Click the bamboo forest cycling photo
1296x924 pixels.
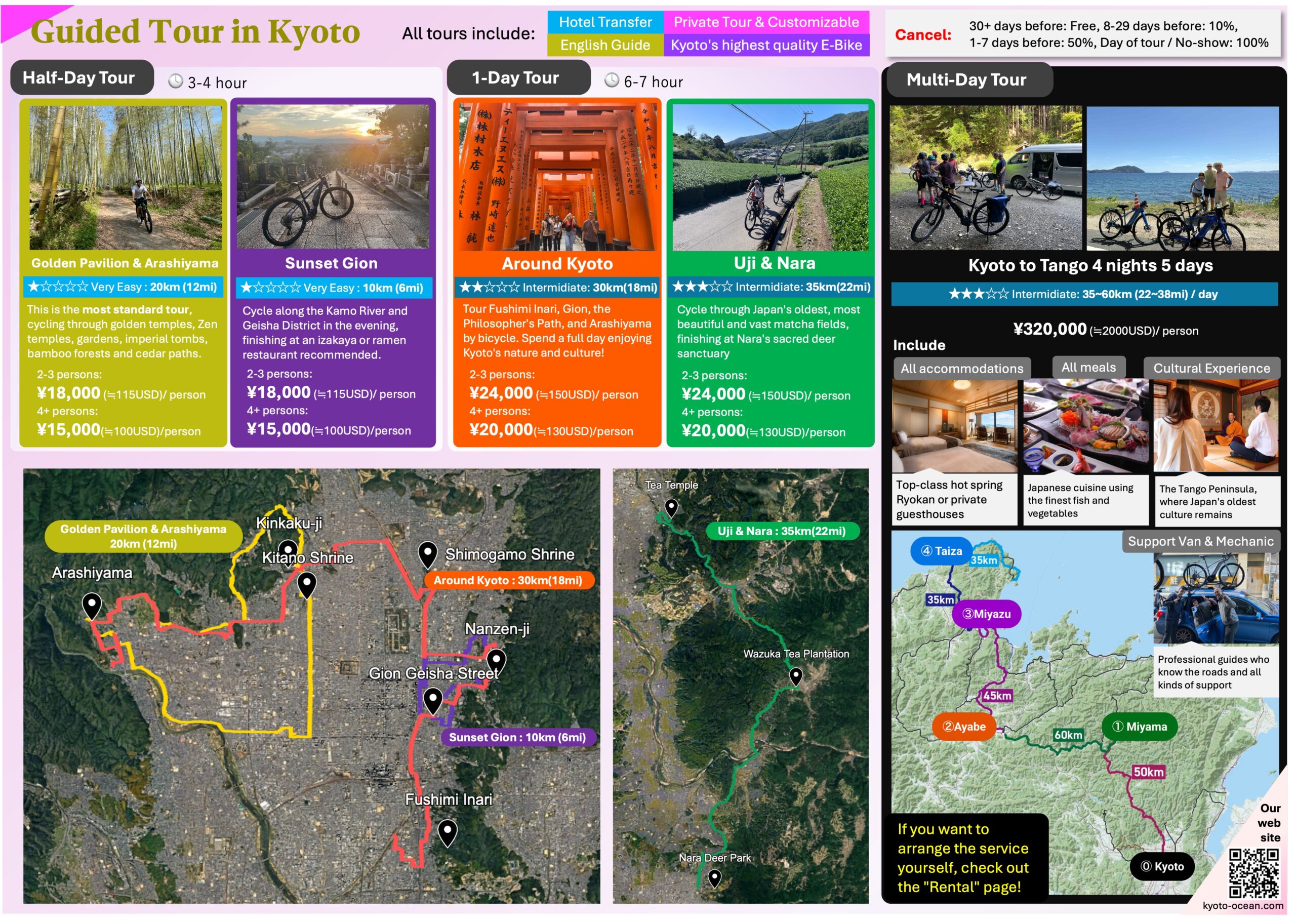[125, 177]
